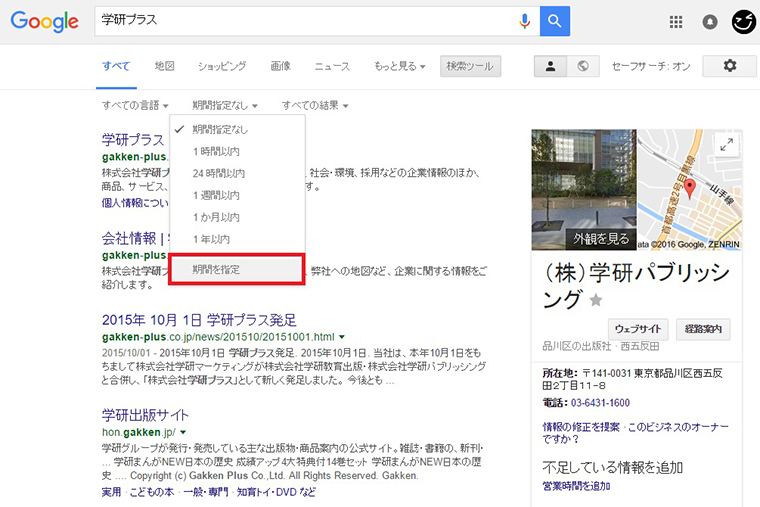Viewport: 760px width, 507px height.
Task: Show personal results person icon
Action: (550, 66)
